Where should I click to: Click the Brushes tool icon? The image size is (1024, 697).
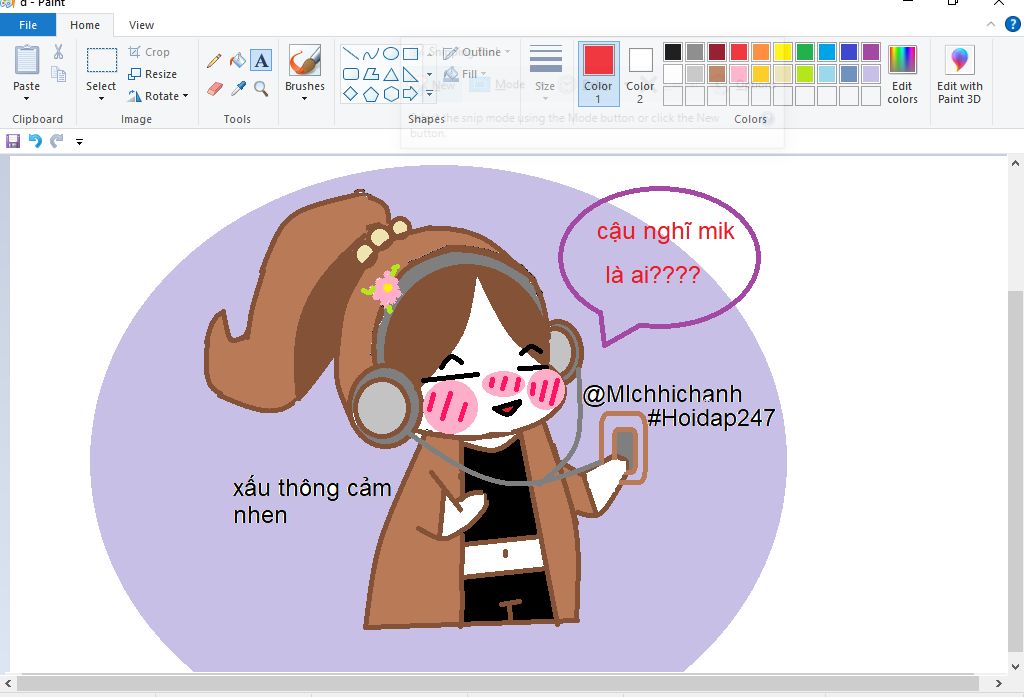pyautogui.click(x=304, y=60)
